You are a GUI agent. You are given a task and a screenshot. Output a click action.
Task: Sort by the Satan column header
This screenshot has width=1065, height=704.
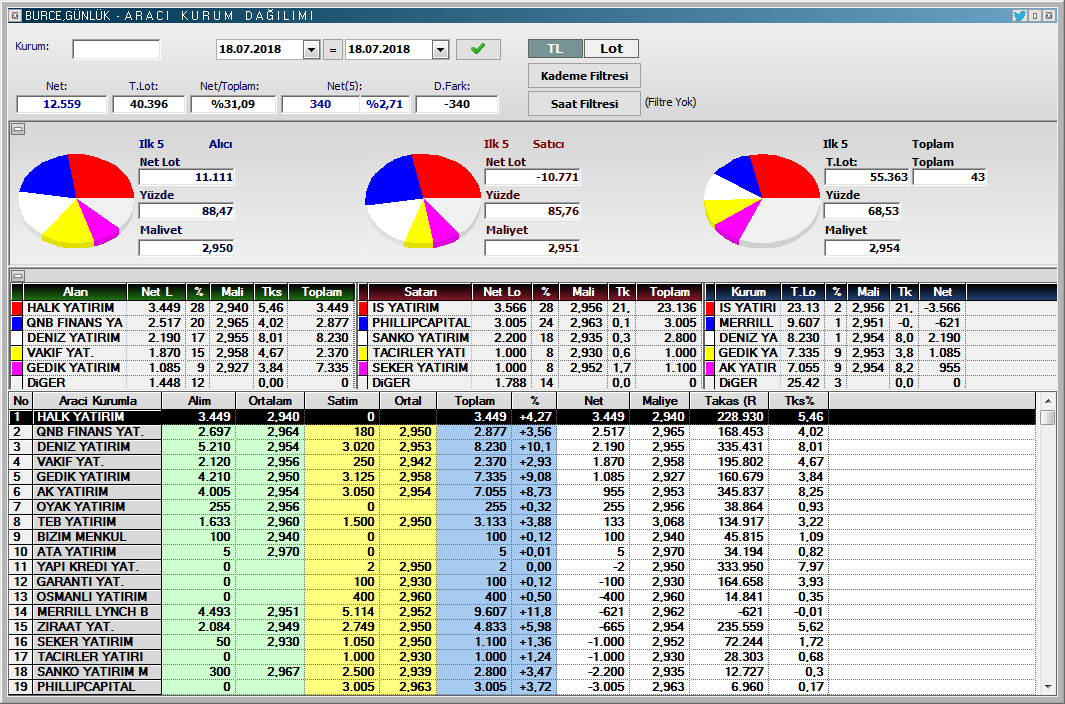420,292
